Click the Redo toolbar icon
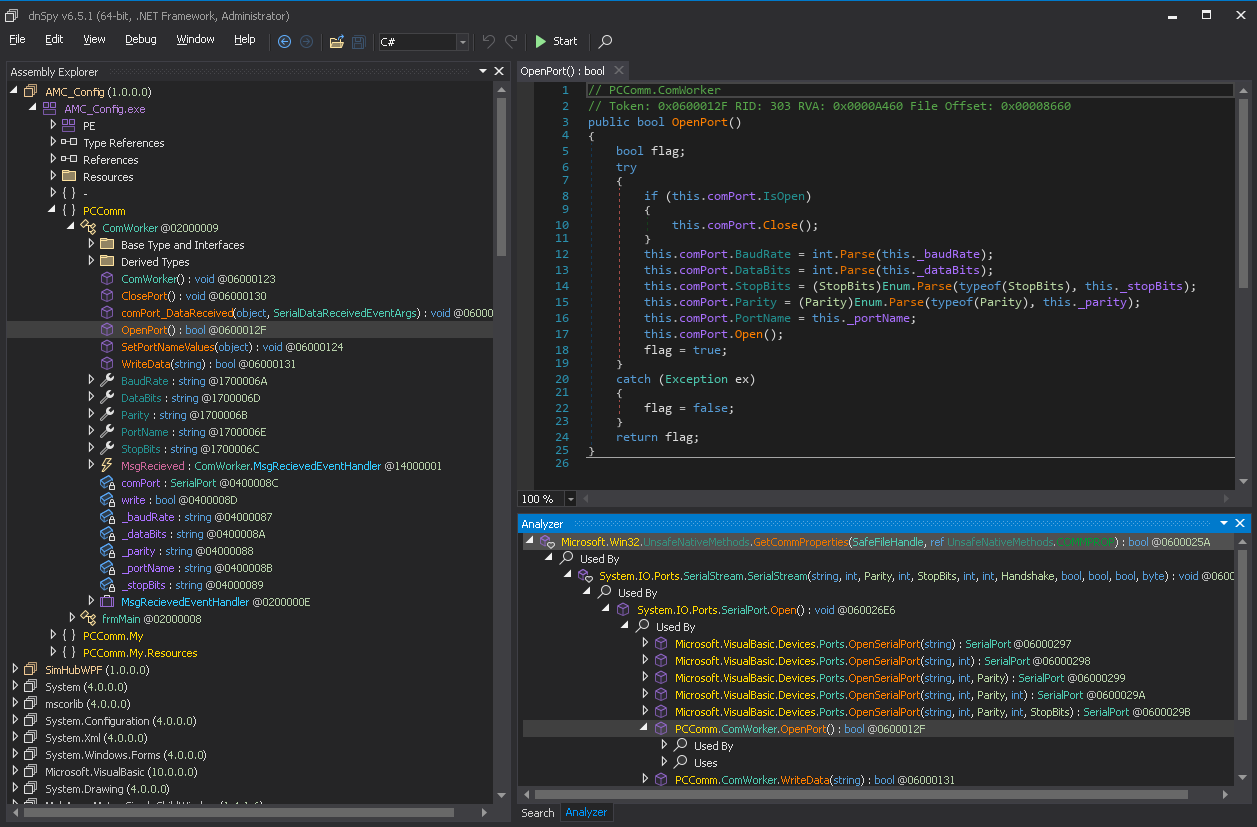 511,41
